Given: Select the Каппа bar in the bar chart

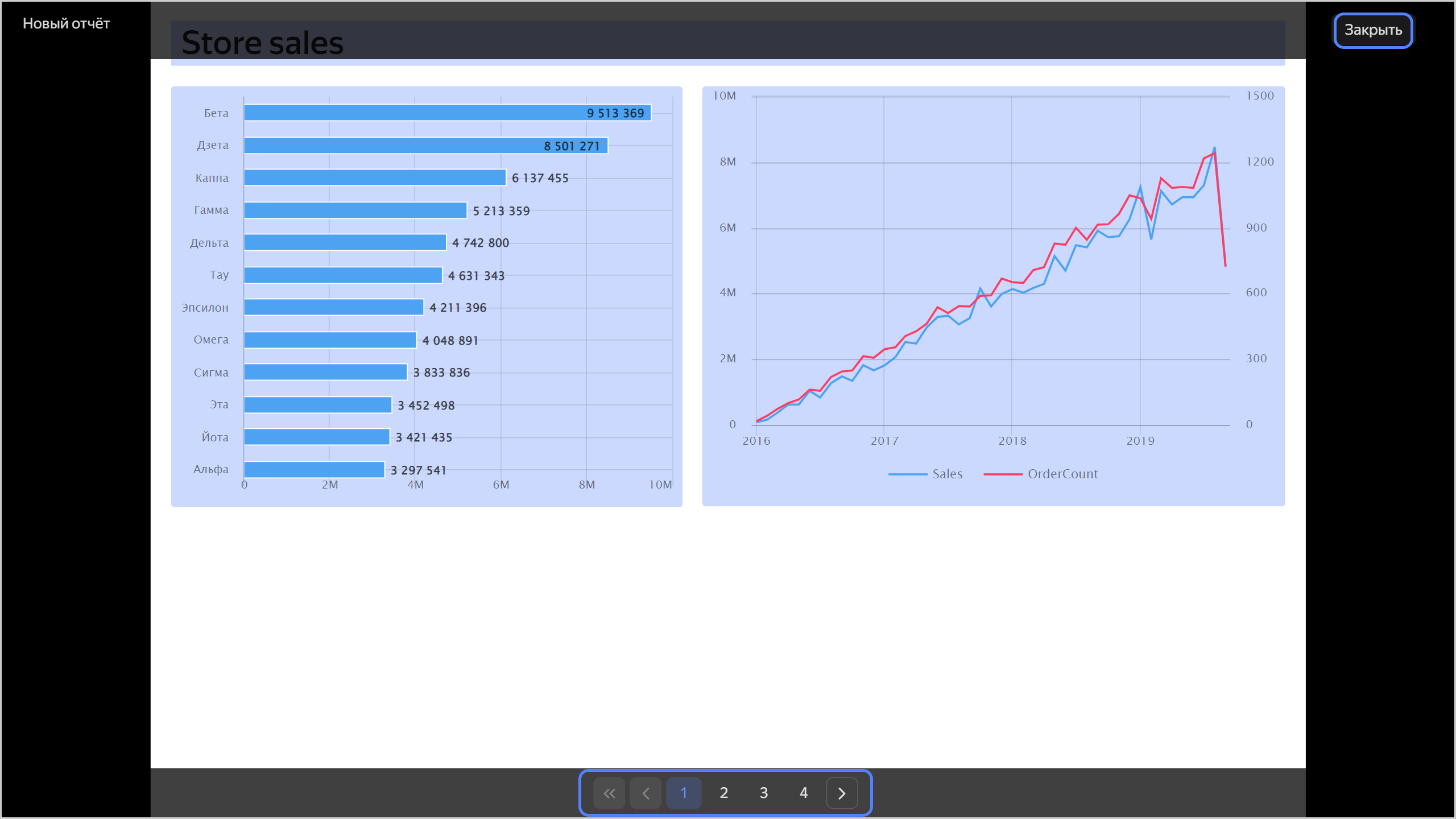Looking at the screenshot, I should 374,177.
